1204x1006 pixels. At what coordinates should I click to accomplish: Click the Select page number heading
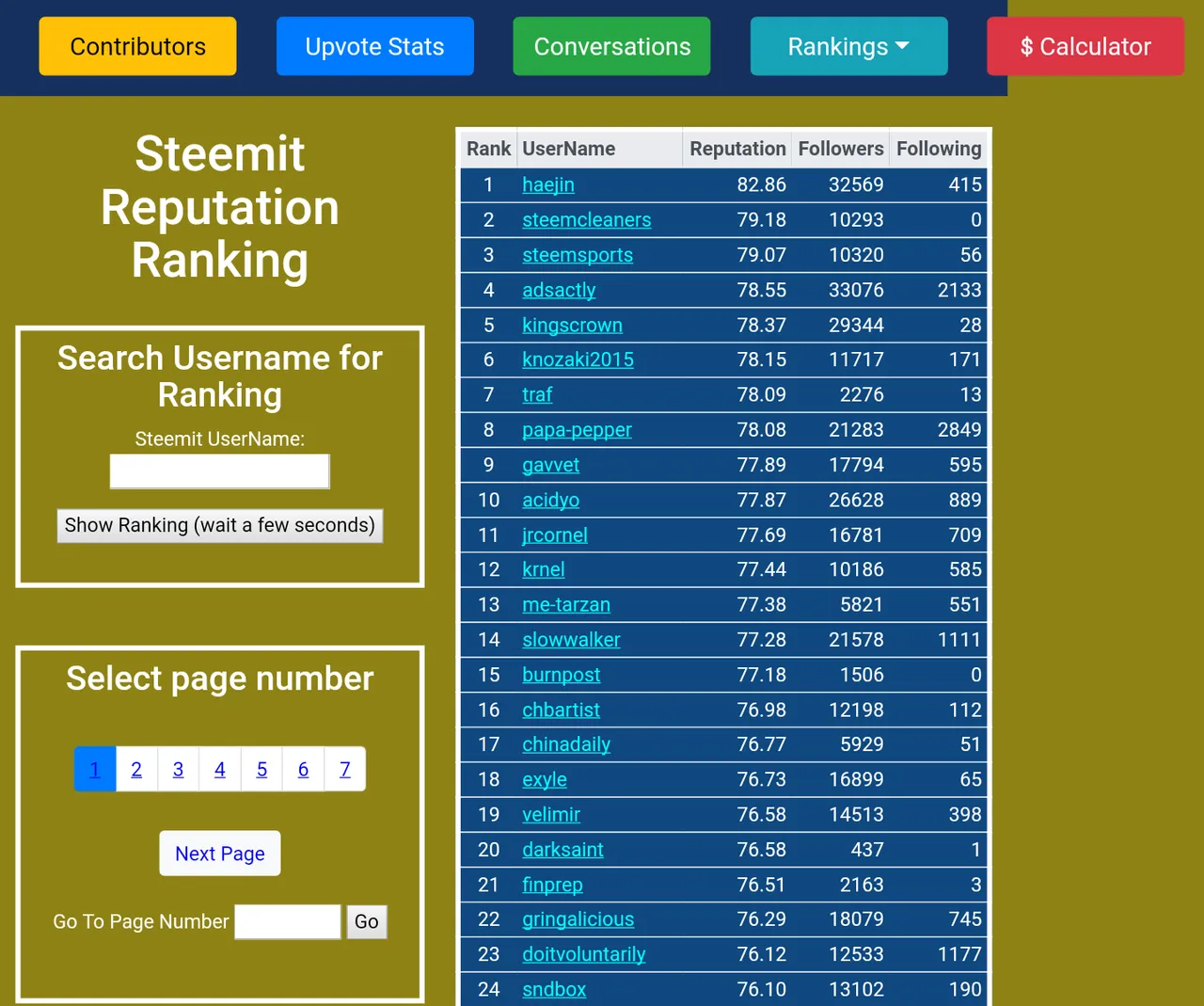[220, 679]
